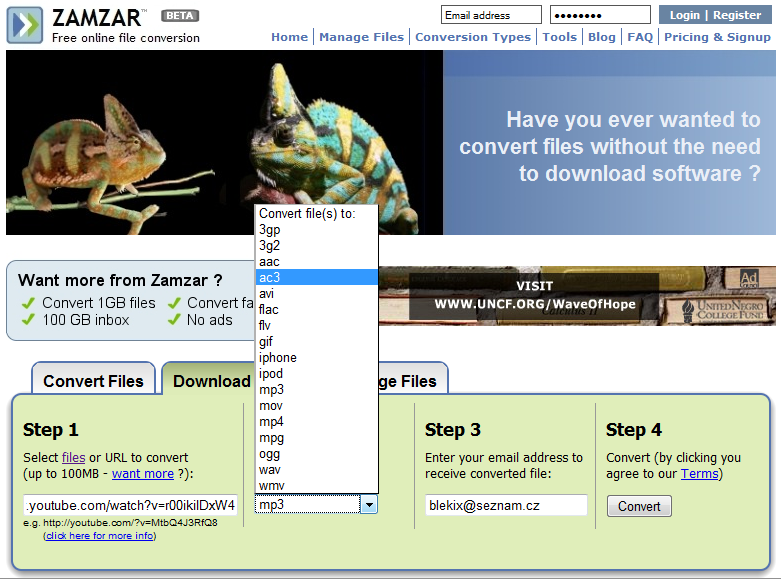Click the Convert 1GB files feature text
The height and width of the screenshot is (579, 781).
pos(99,303)
